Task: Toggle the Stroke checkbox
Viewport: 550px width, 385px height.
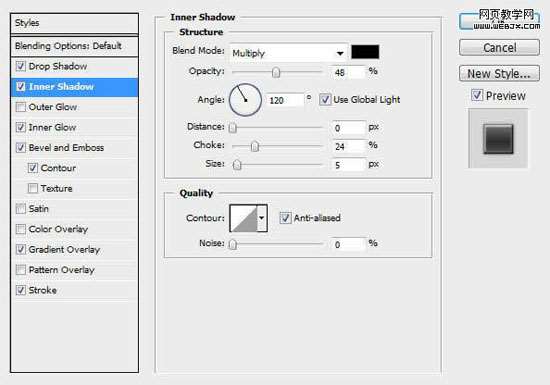Action: point(21,290)
